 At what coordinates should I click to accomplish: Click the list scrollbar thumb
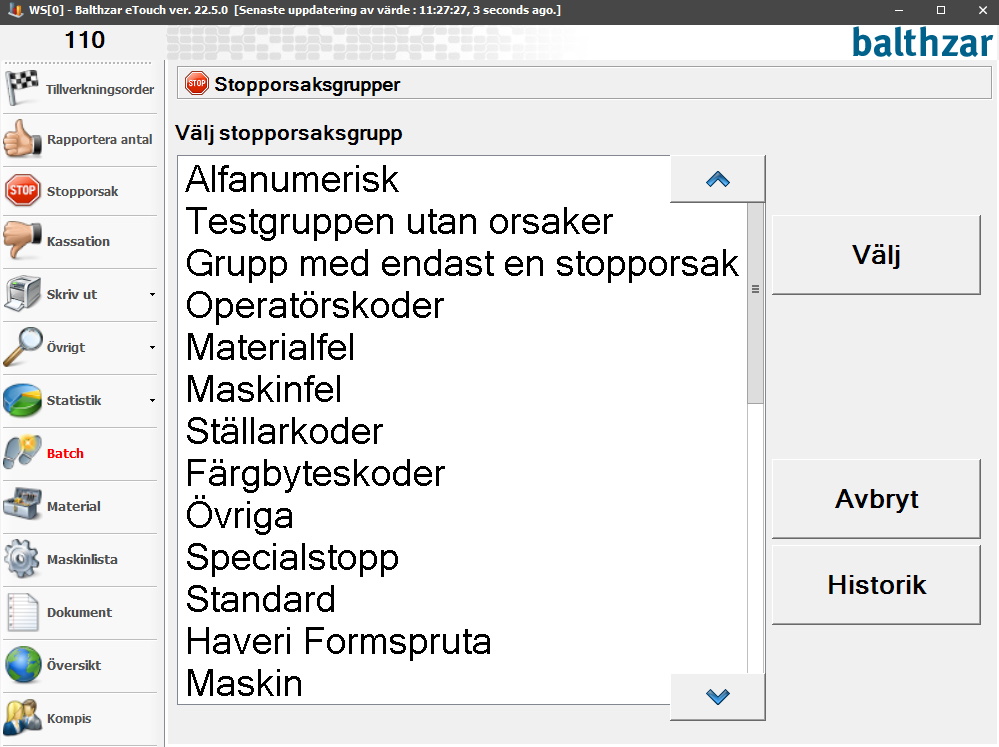point(756,303)
